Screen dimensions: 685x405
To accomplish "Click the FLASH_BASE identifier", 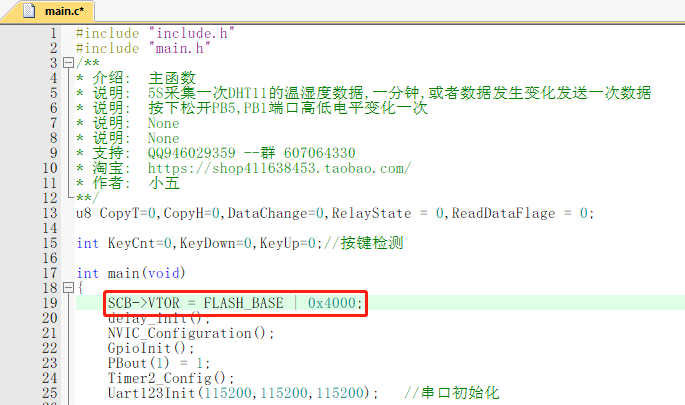I will 243,303.
